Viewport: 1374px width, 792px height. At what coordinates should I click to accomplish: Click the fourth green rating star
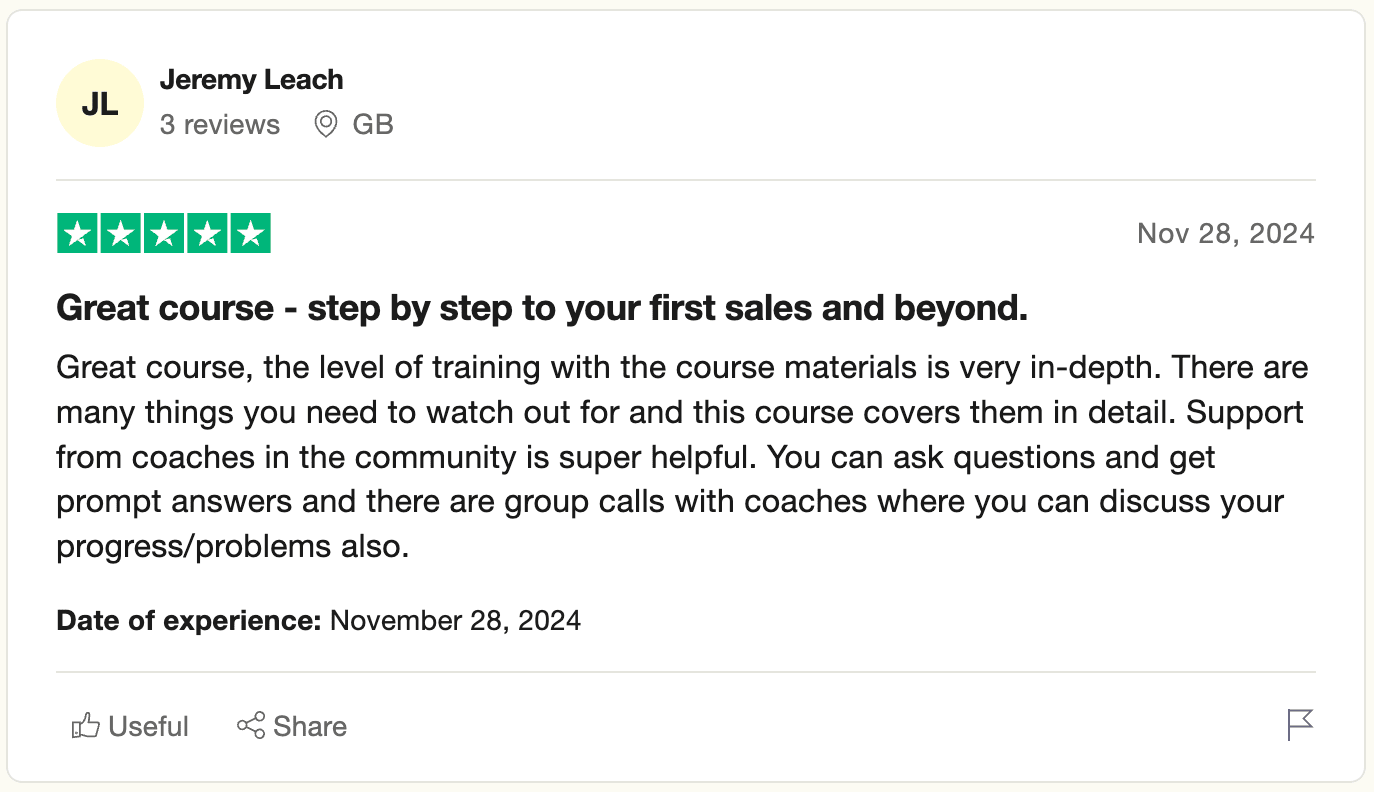(x=207, y=234)
